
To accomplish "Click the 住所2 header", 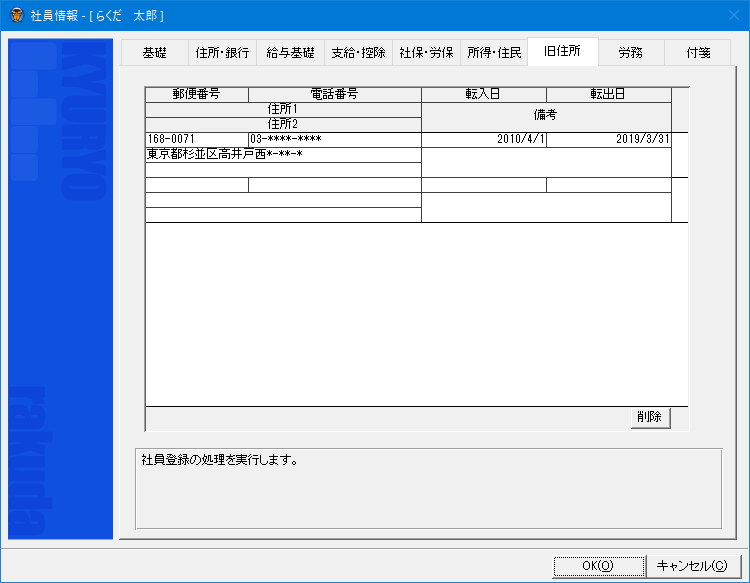I will 283,124.
